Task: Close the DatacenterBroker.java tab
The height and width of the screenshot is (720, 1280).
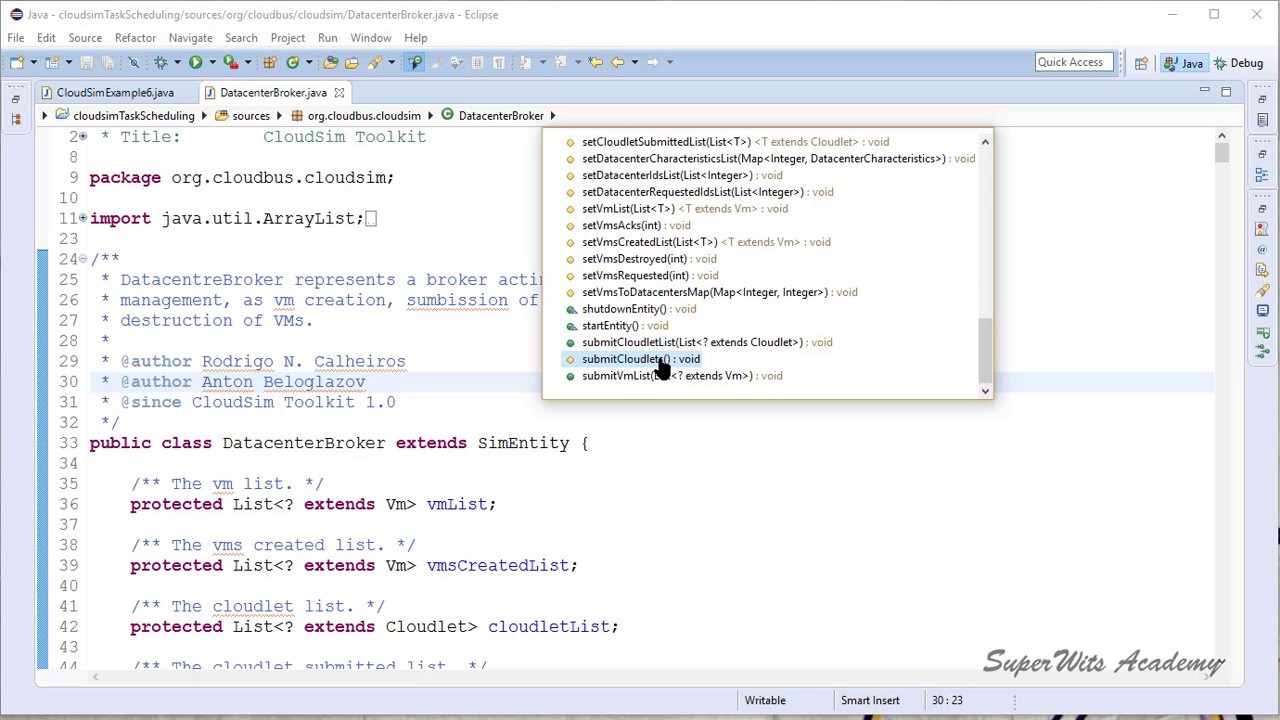Action: click(339, 92)
